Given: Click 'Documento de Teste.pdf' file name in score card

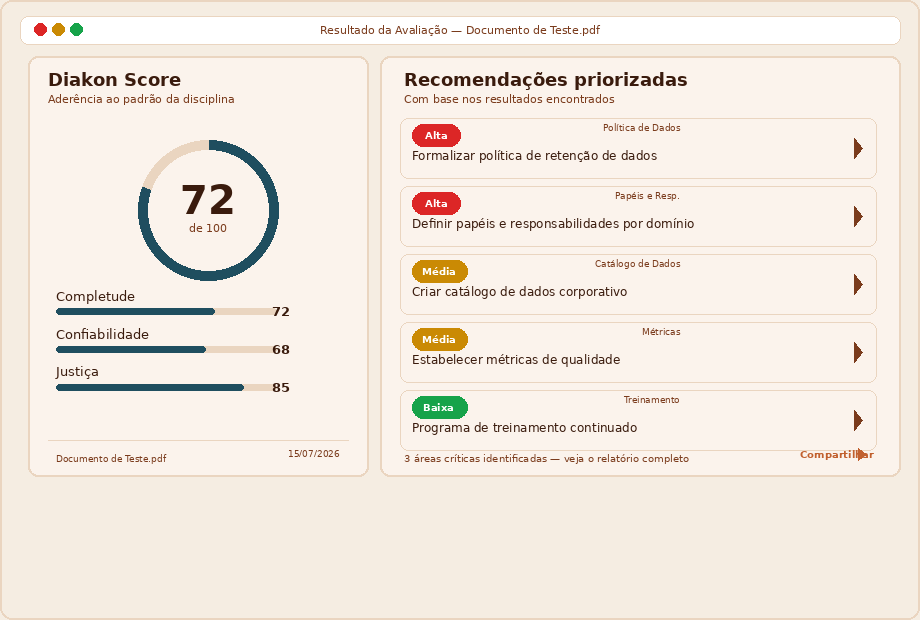Looking at the screenshot, I should pos(111,459).
